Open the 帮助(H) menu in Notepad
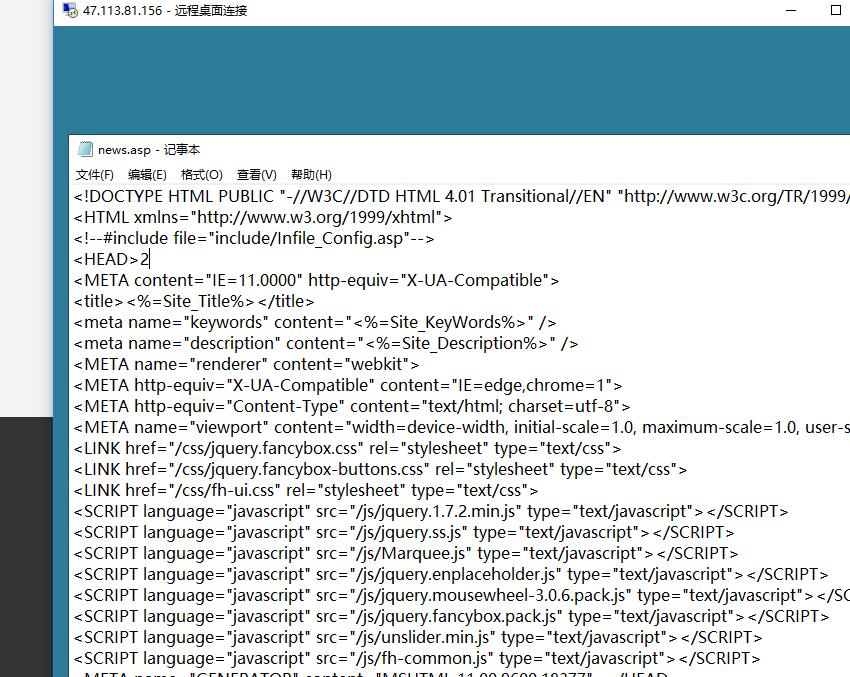The width and height of the screenshot is (850, 677). pyautogui.click(x=311, y=175)
